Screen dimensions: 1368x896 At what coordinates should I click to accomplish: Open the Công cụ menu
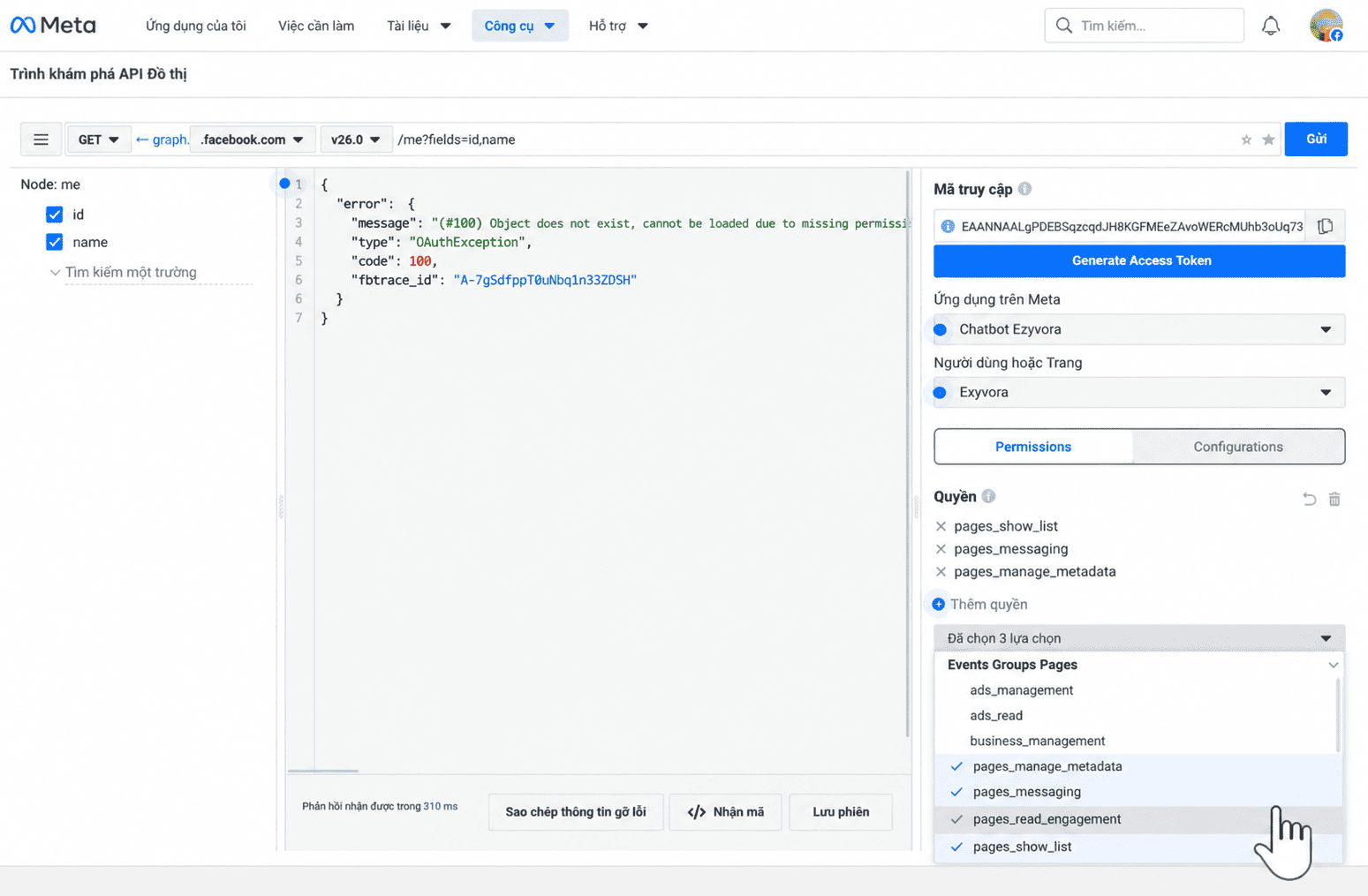pos(519,26)
